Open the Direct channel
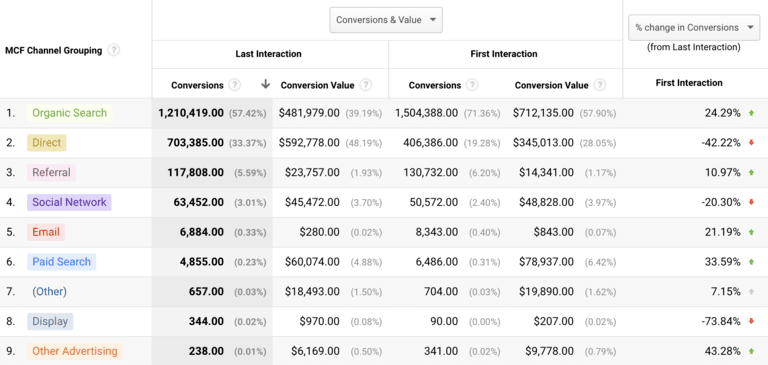The width and height of the screenshot is (768, 365). click(47, 143)
